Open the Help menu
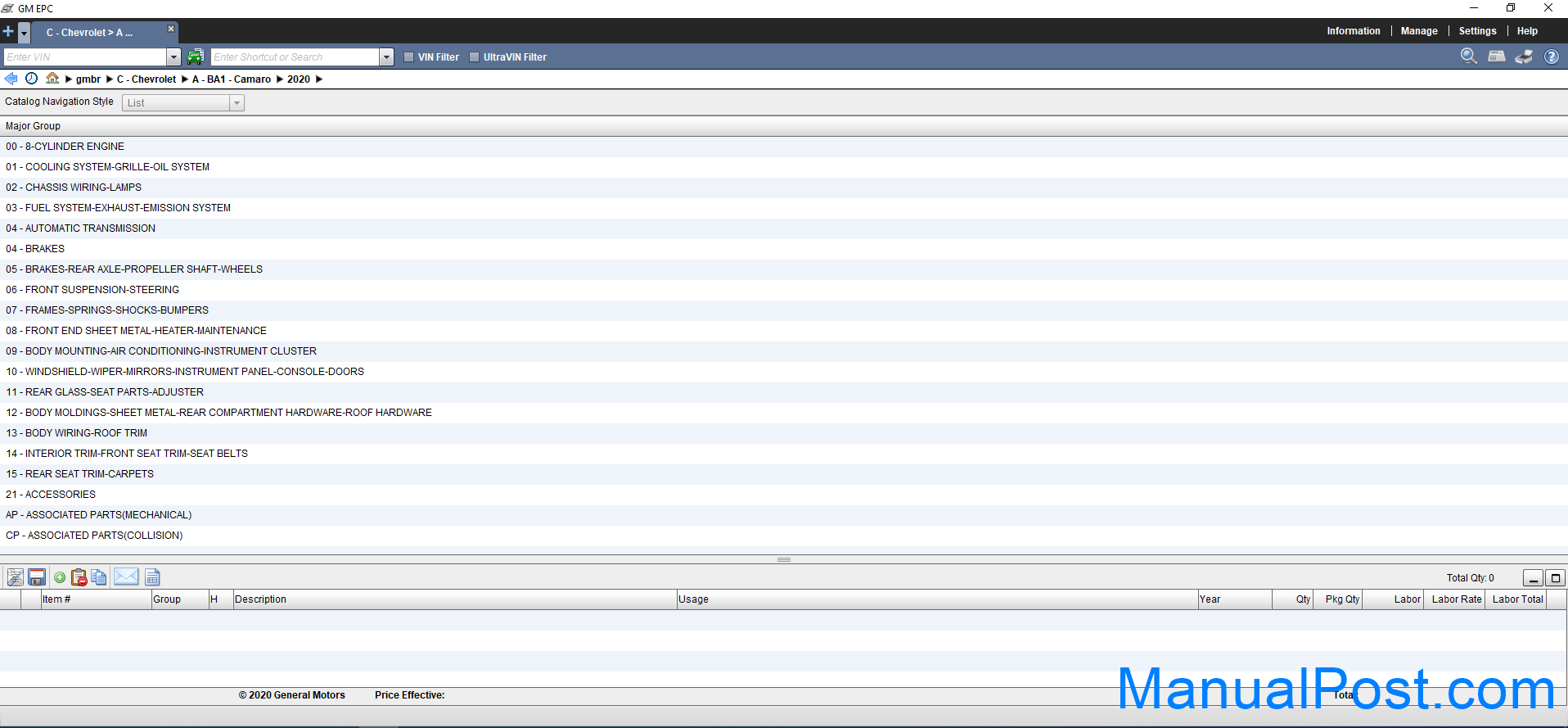Viewport: 1568px width, 728px height. (1527, 31)
